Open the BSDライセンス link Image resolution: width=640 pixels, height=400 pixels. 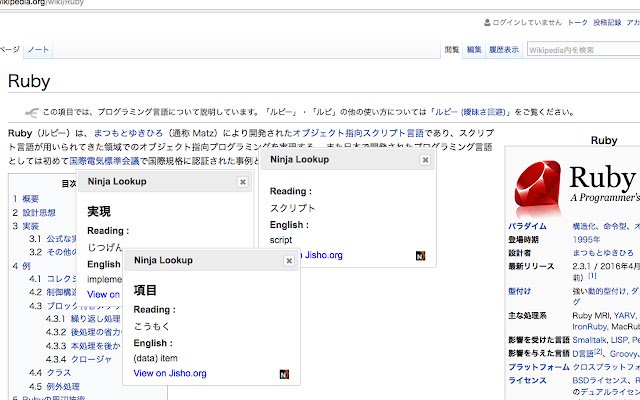point(600,380)
